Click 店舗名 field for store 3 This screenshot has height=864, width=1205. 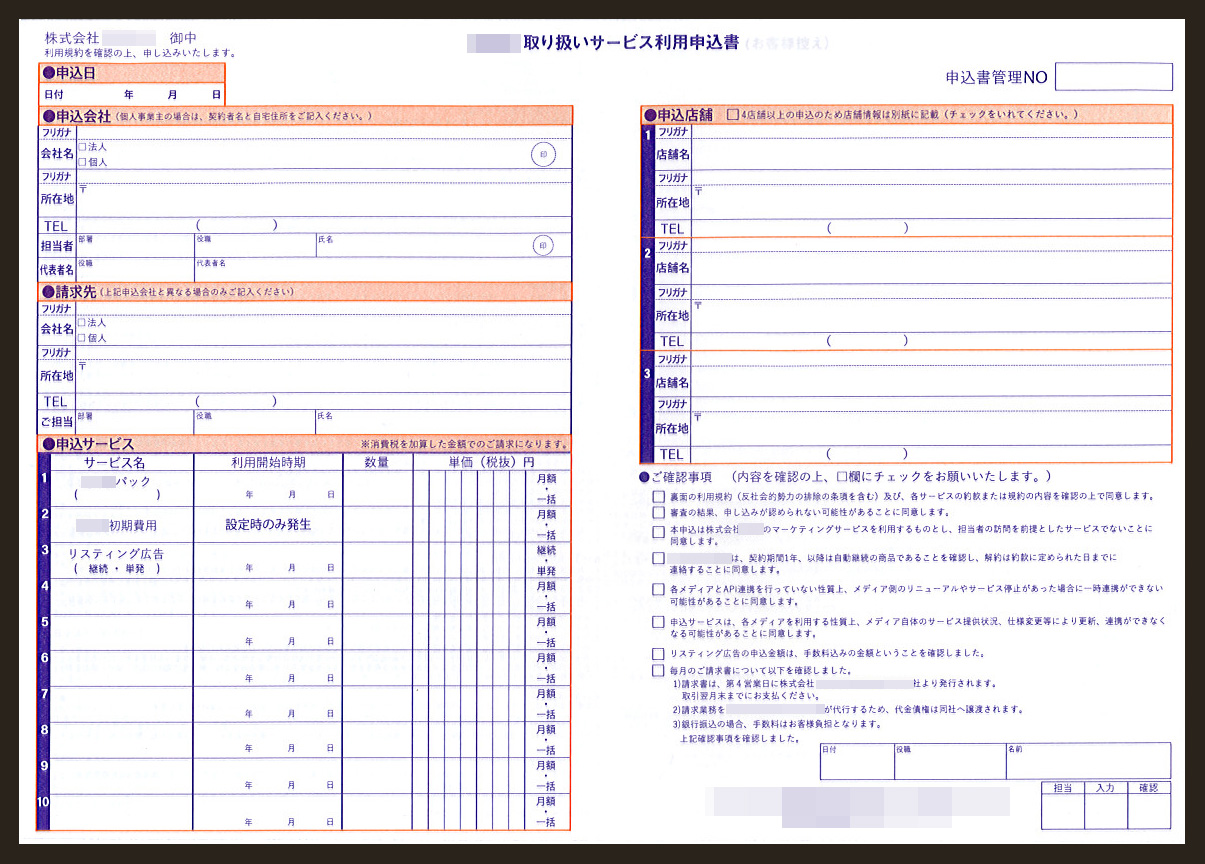click(x=931, y=382)
